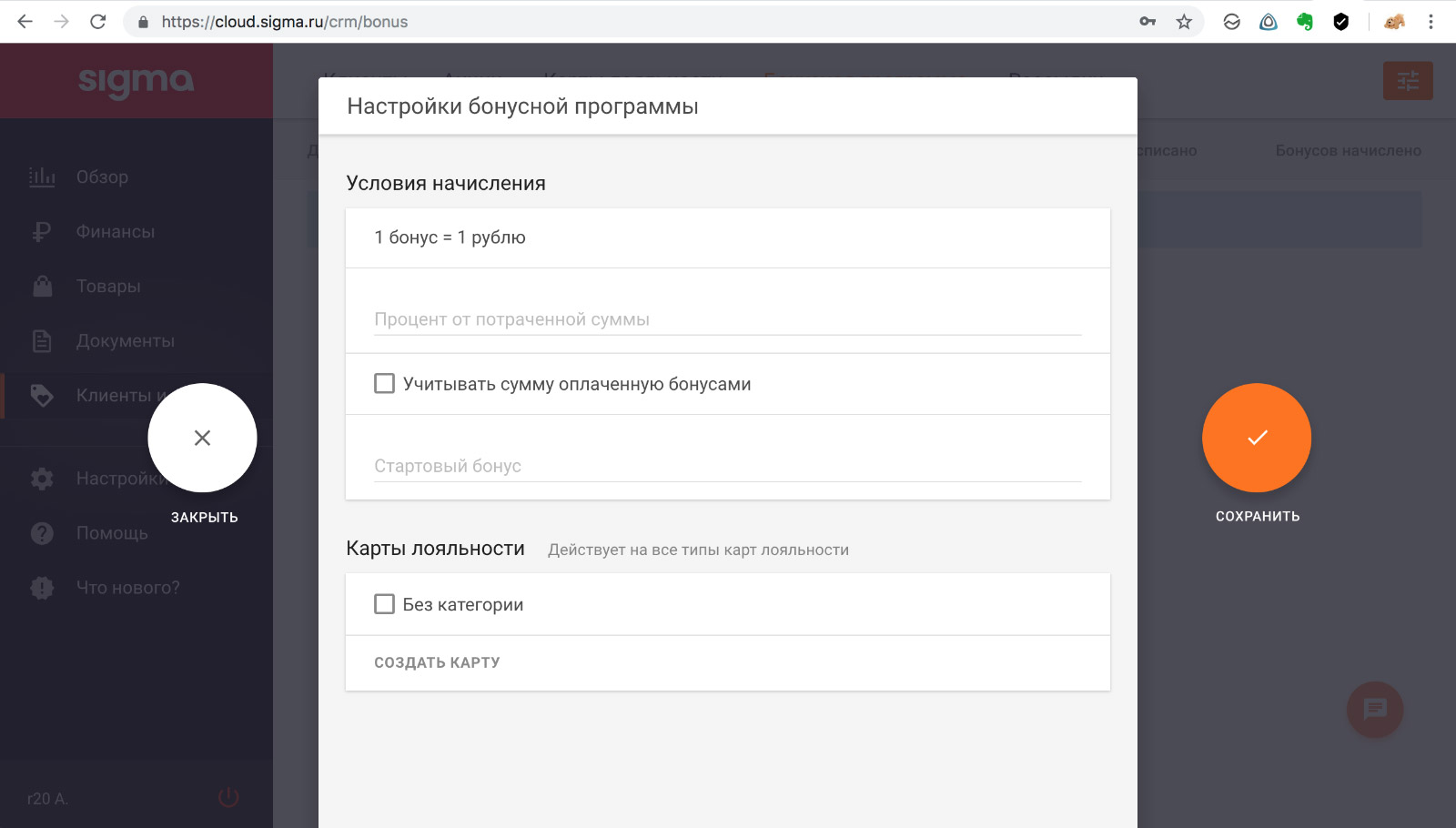
Task: Click the 'СОЗДАТЬ КАРТУ' button
Action: click(437, 662)
